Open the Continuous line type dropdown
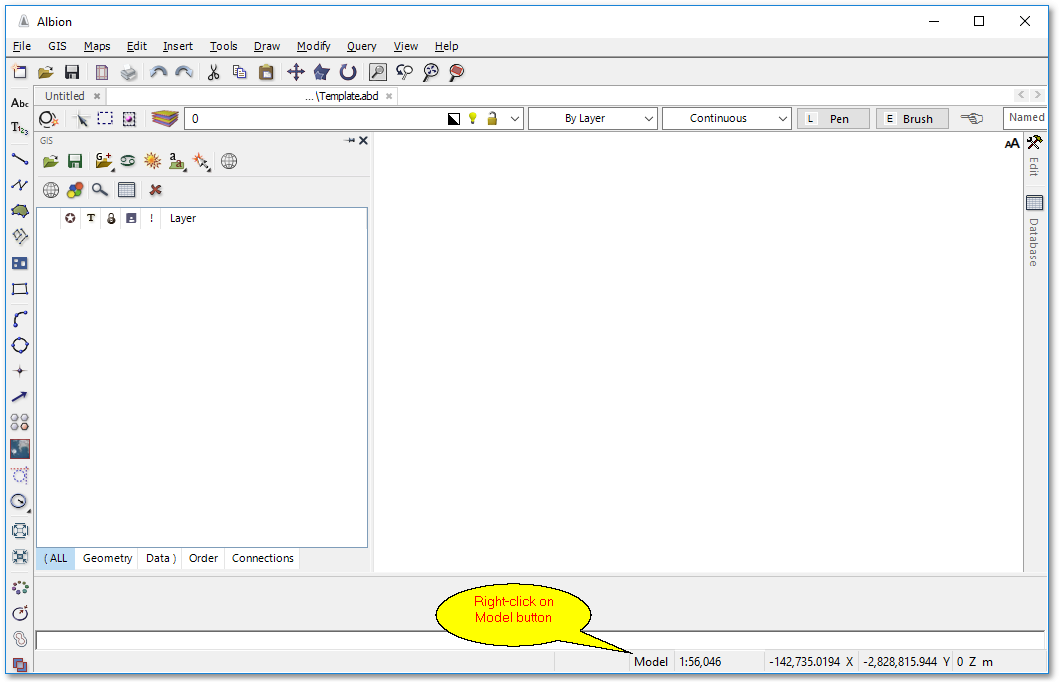This screenshot has height=685, width=1060. (727, 118)
